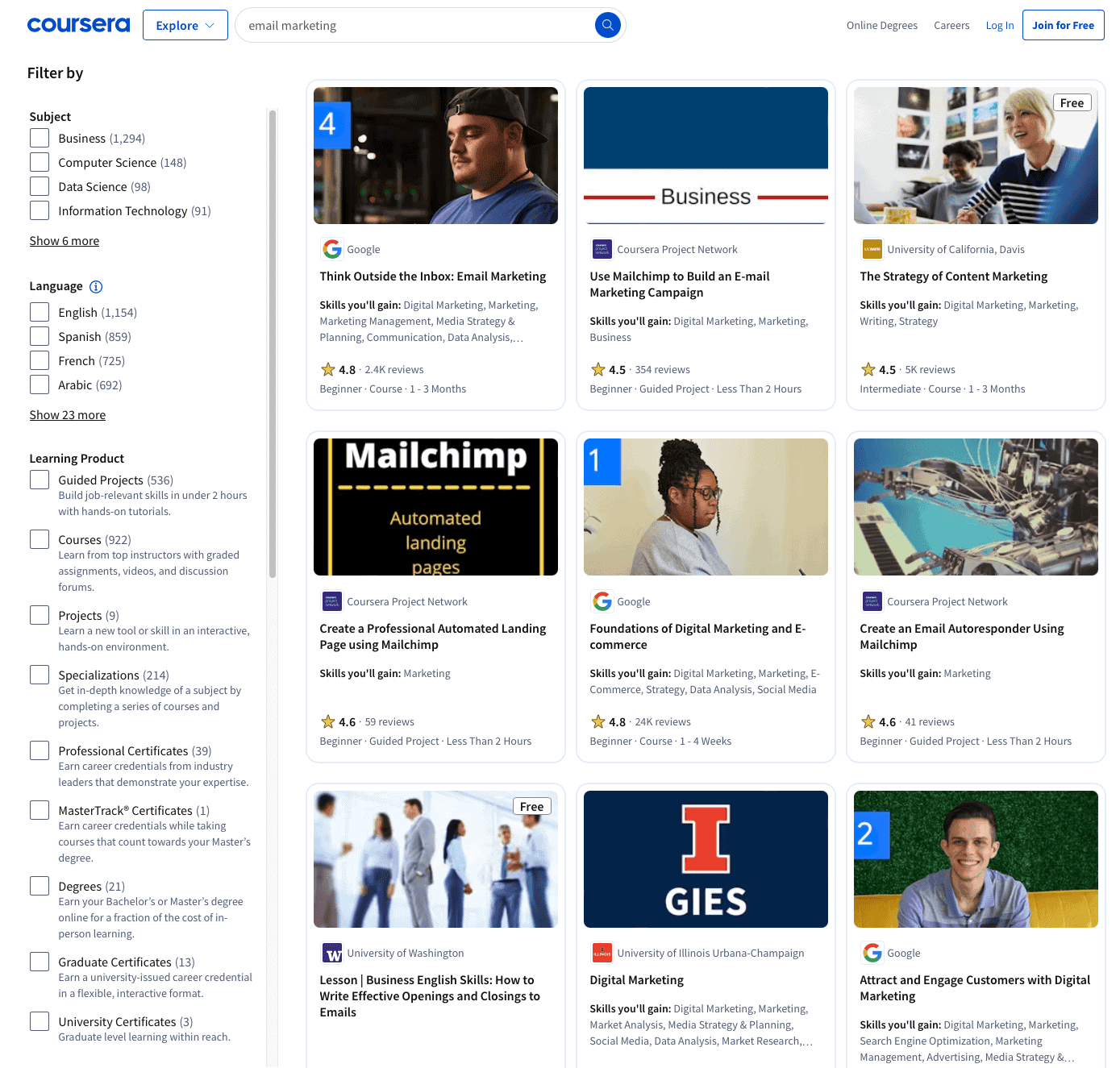Select the French language checkbox
Viewport: 1120px width, 1068px height.
pyautogui.click(x=40, y=360)
